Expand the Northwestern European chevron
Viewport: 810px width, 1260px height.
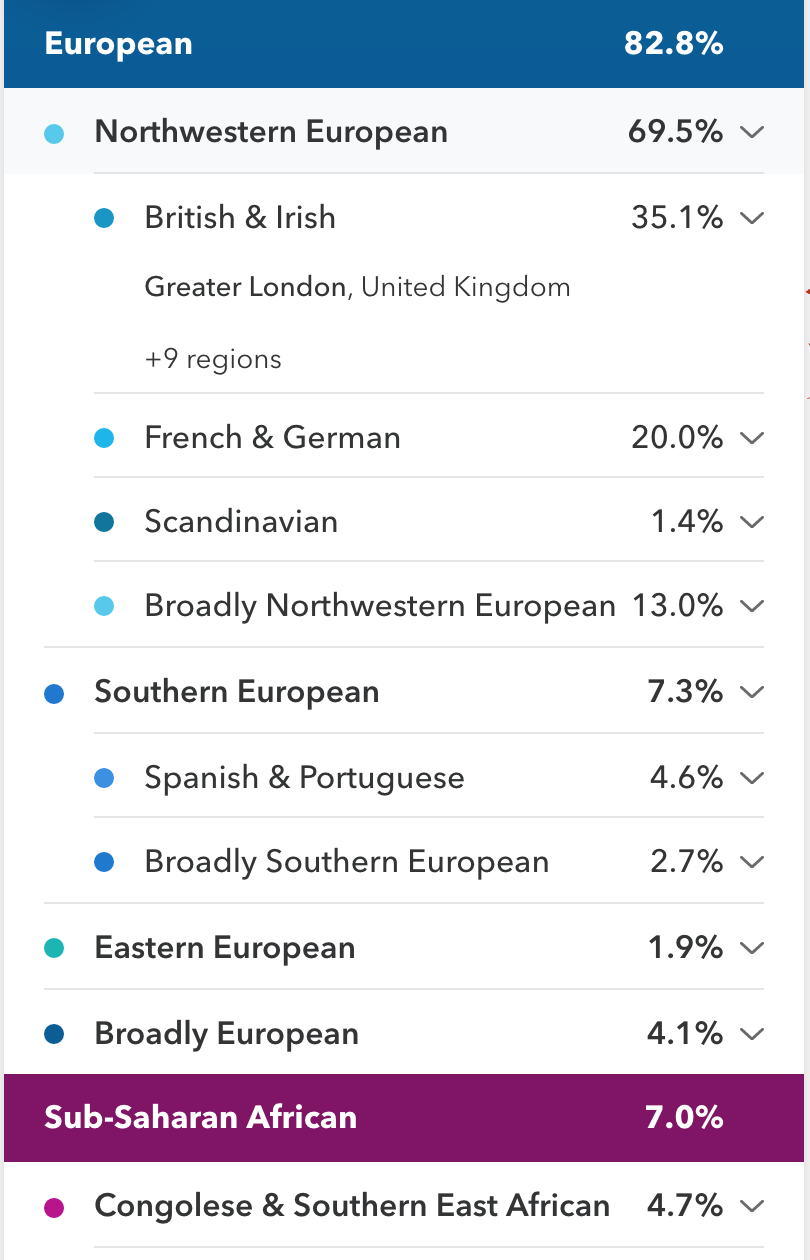[753, 132]
